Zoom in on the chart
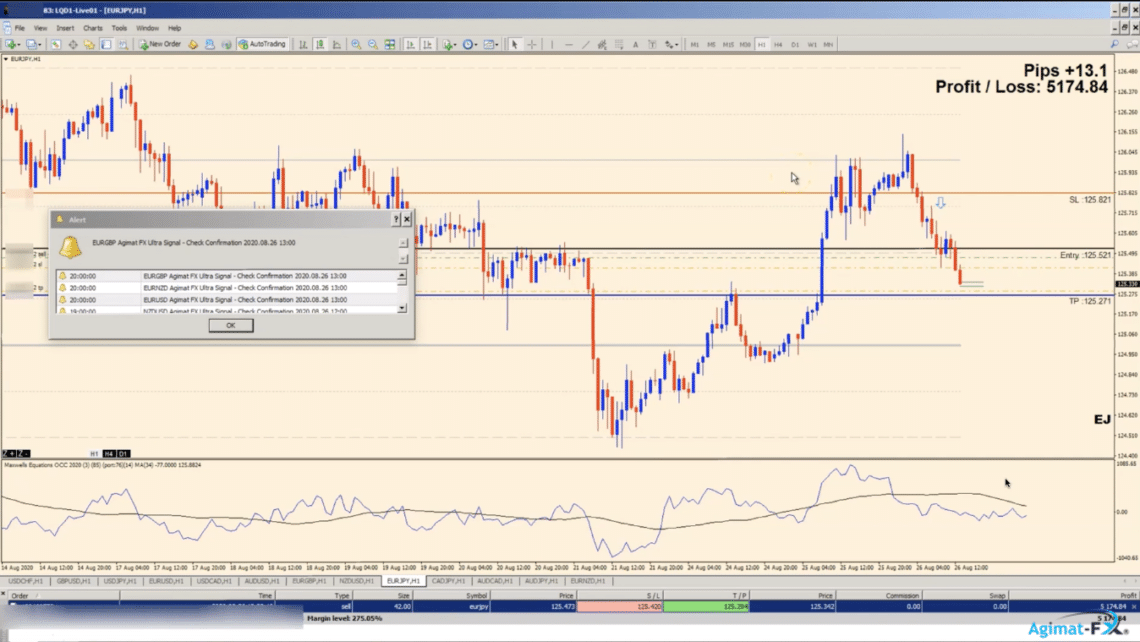1140x642 pixels. click(356, 44)
